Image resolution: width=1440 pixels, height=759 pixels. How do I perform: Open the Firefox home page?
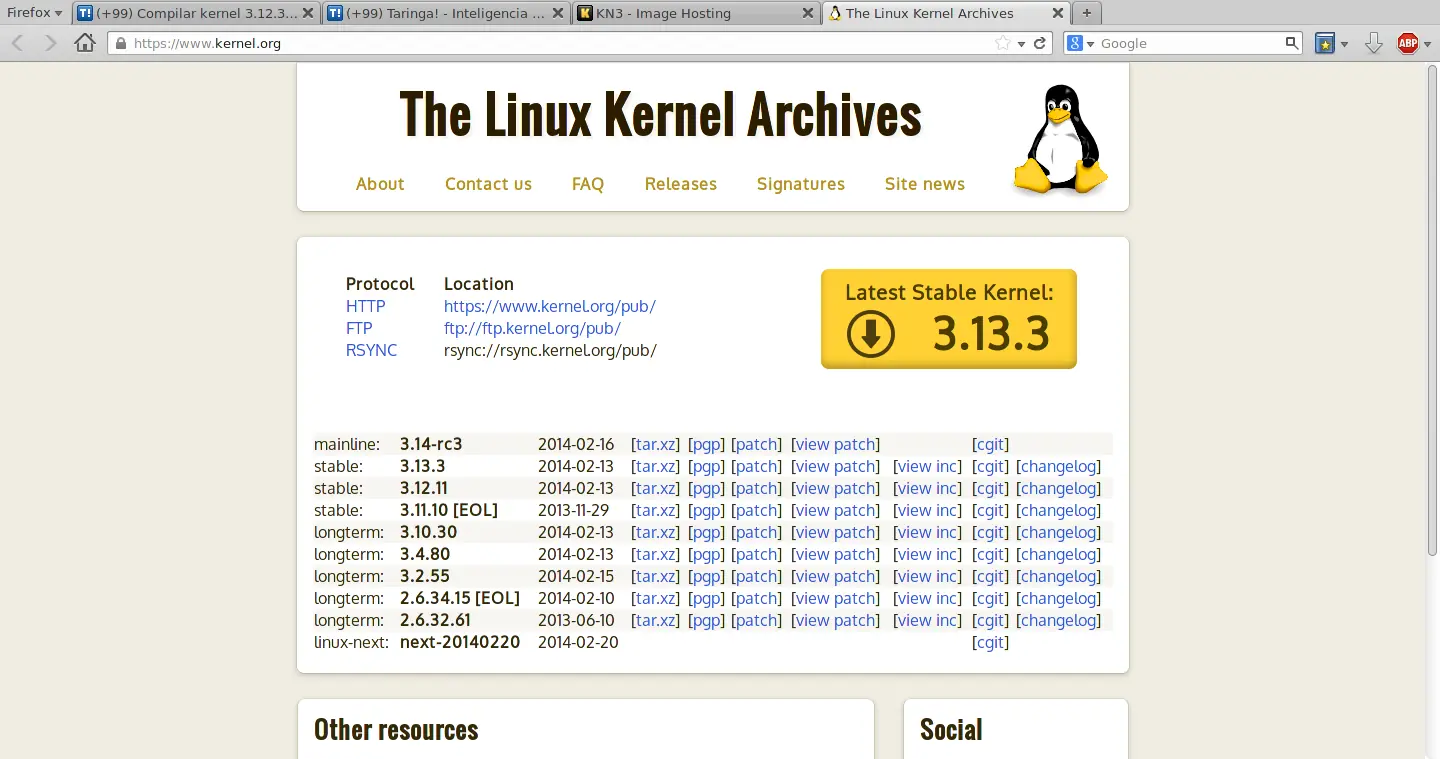[x=85, y=43]
